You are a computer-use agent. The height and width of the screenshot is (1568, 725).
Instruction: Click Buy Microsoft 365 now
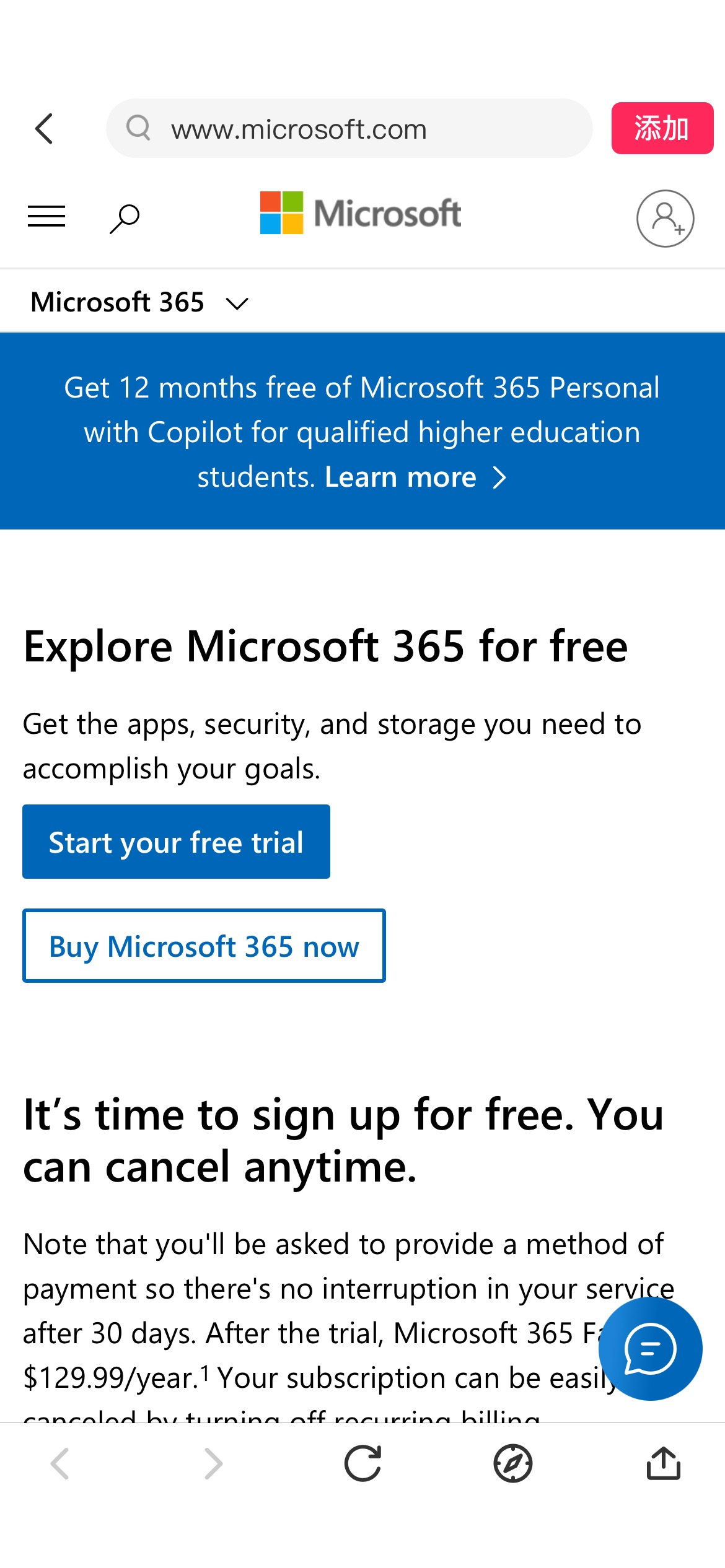tap(204, 946)
